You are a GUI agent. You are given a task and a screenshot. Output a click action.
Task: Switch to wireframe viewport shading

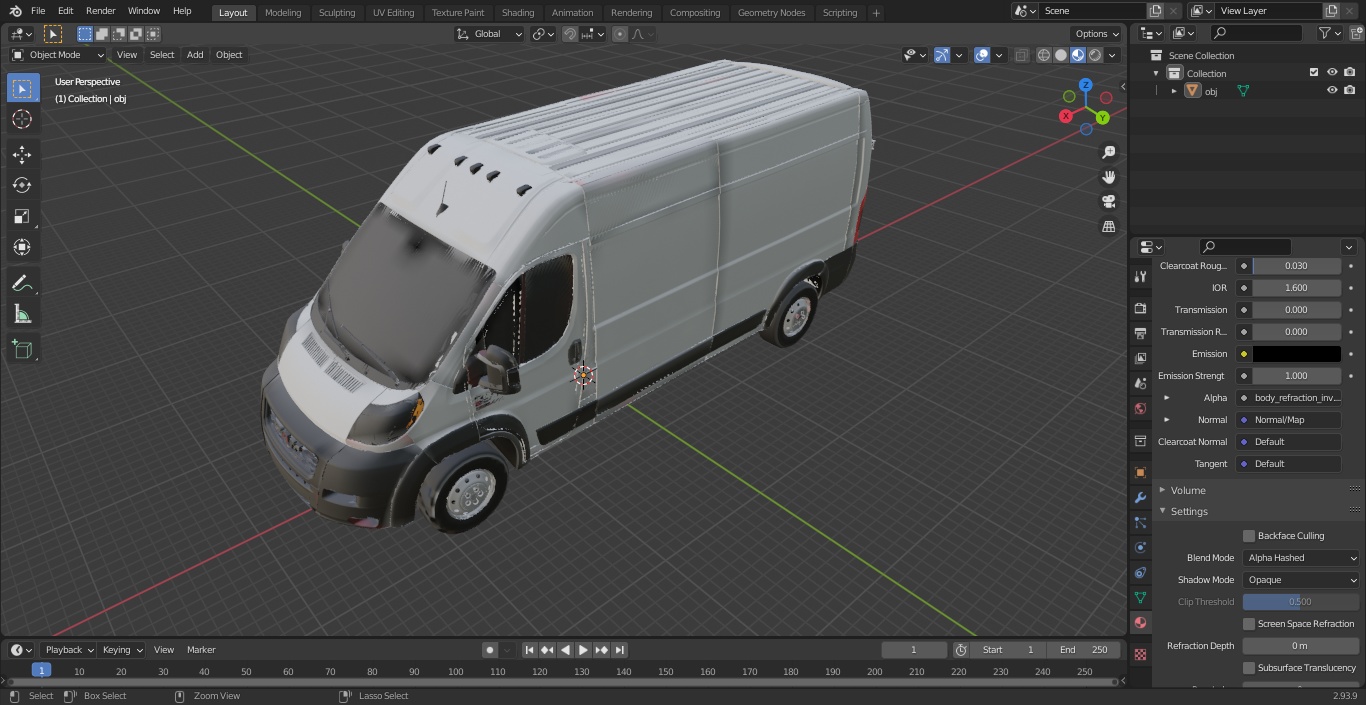[1043, 55]
